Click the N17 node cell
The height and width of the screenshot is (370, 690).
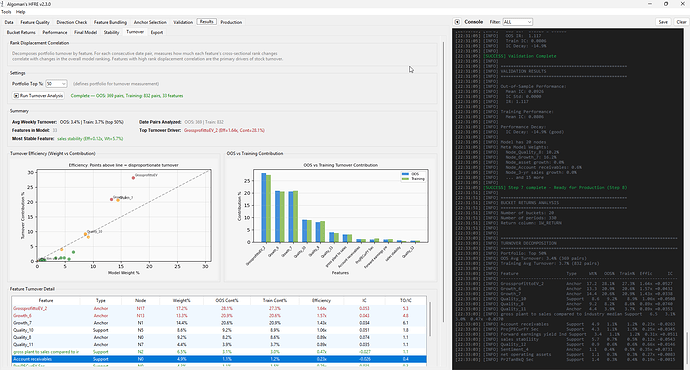[140, 308]
